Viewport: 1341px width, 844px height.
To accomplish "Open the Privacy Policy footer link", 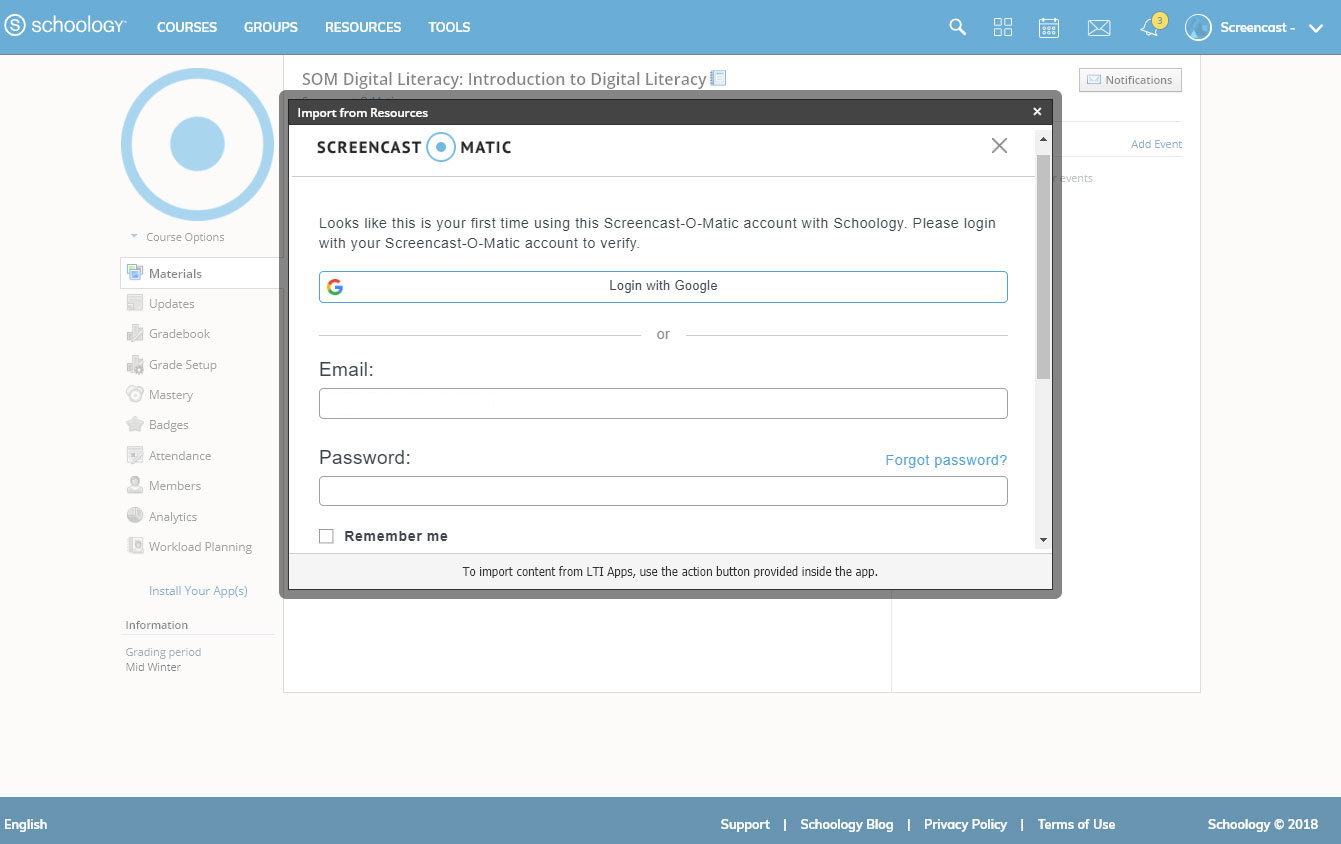I will tap(965, 824).
